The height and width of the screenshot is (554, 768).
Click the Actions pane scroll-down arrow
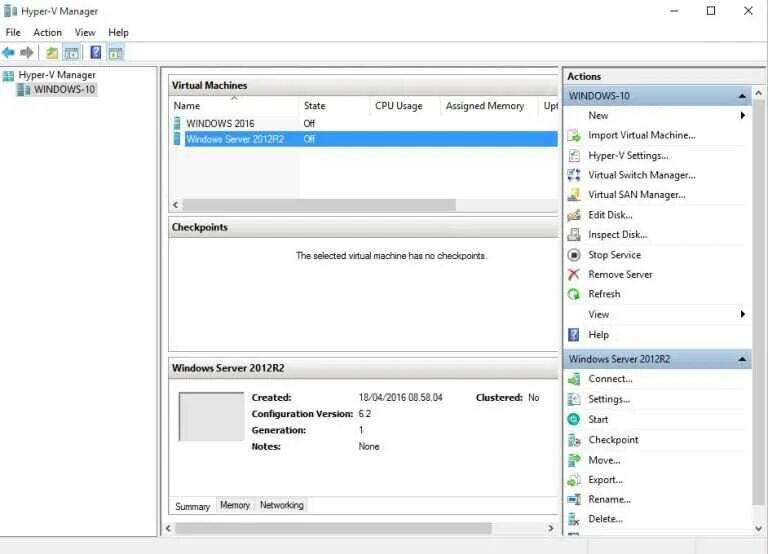(758, 529)
